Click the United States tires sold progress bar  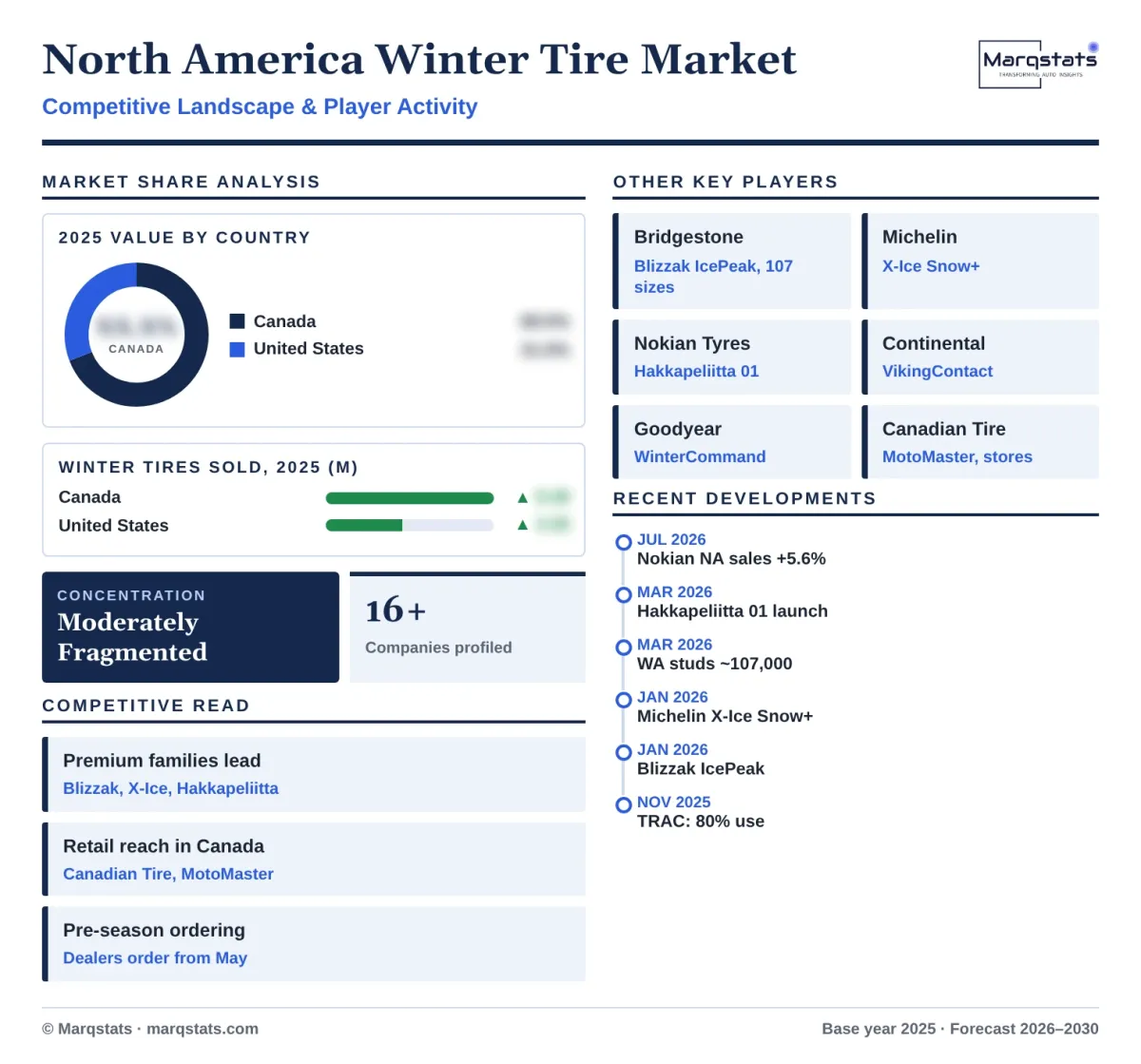tap(410, 525)
